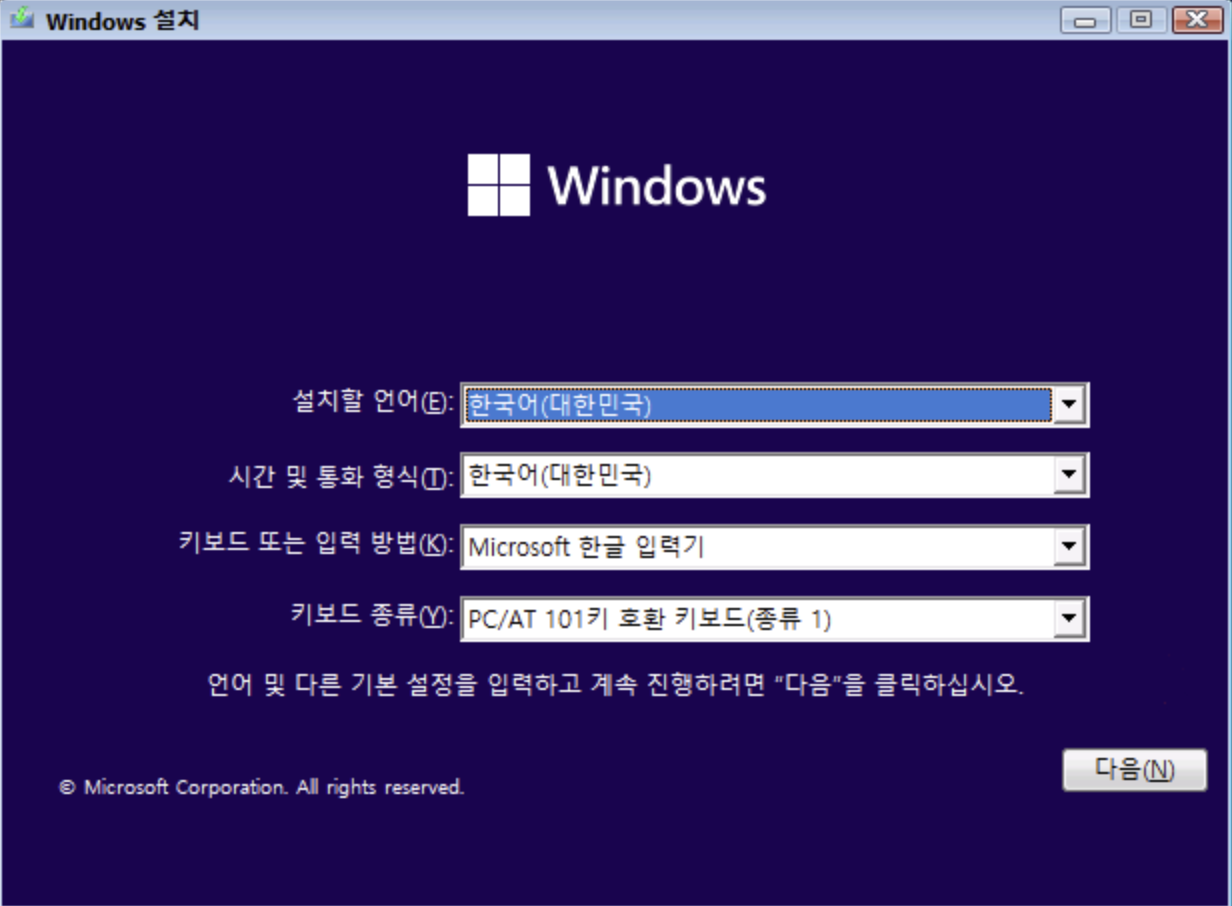Click the instruction text mentioning "다음"
The width and height of the screenshot is (1232, 906).
(x=616, y=686)
